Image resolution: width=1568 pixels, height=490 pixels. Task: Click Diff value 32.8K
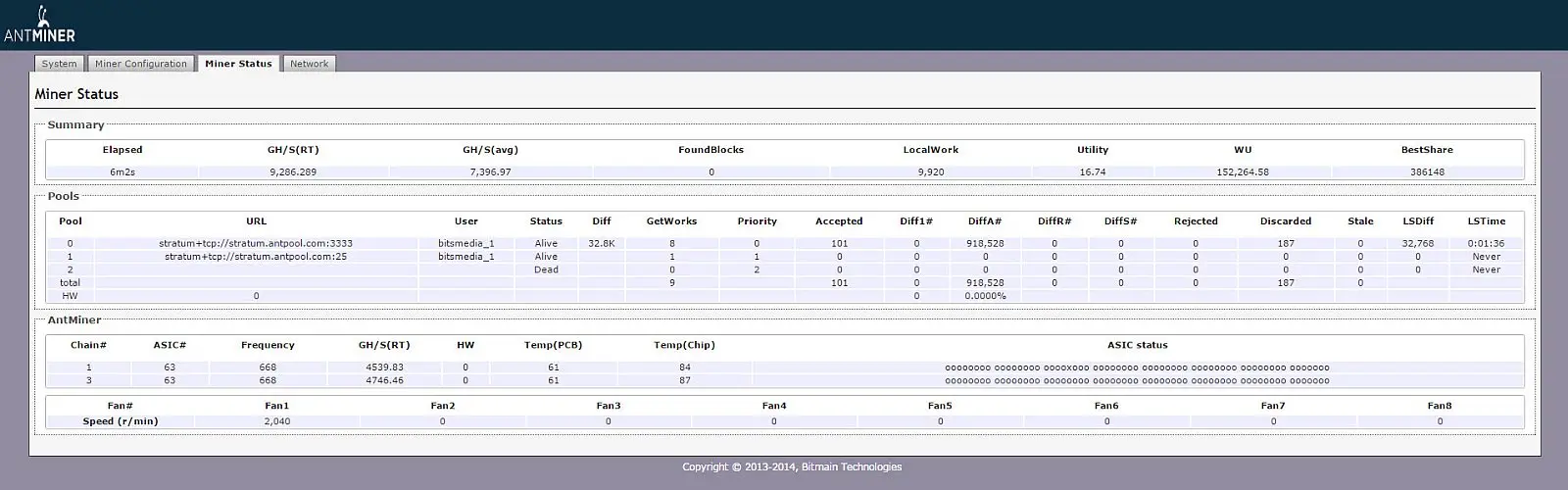click(602, 243)
